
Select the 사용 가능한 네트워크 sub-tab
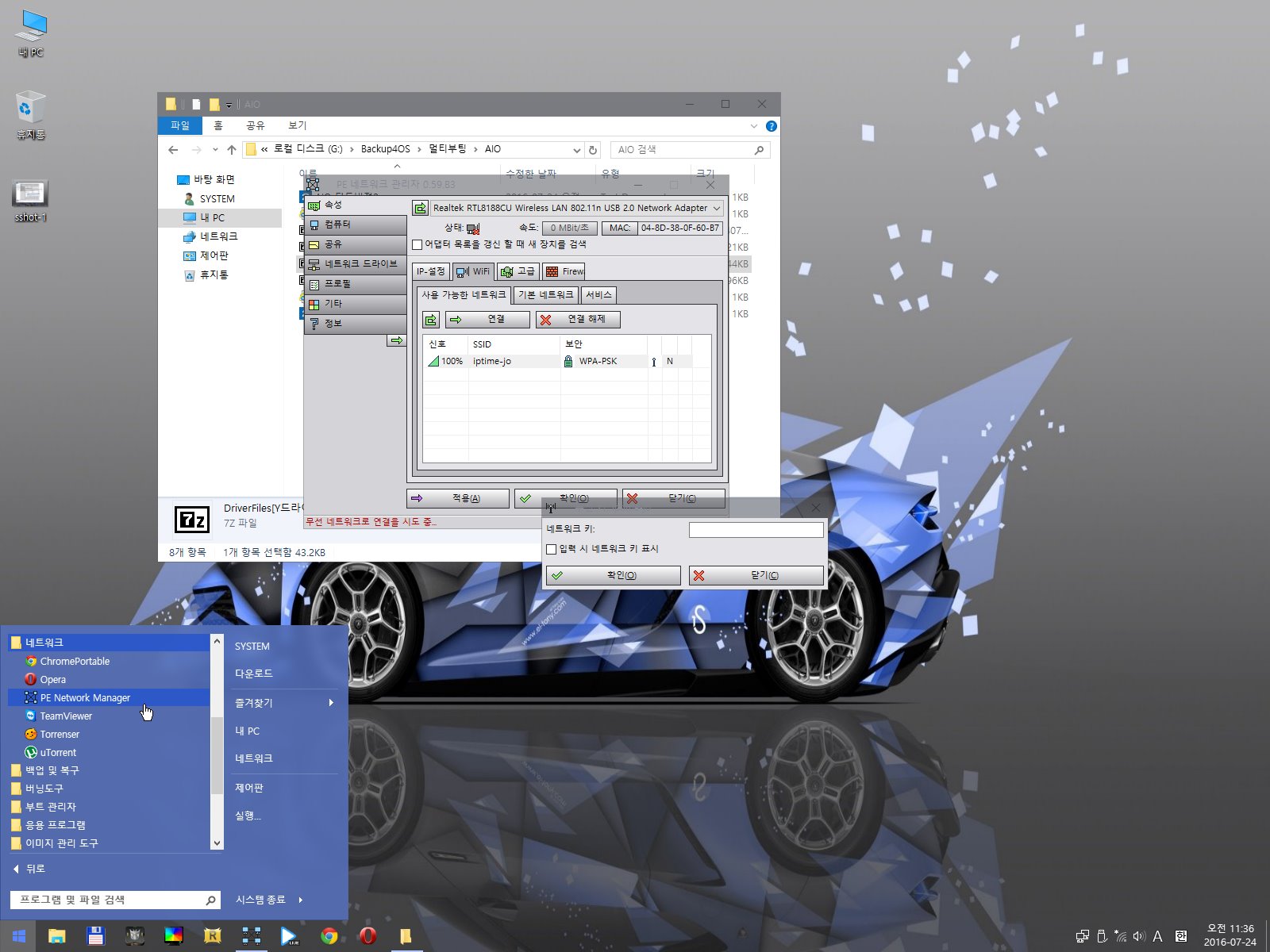[464, 295]
